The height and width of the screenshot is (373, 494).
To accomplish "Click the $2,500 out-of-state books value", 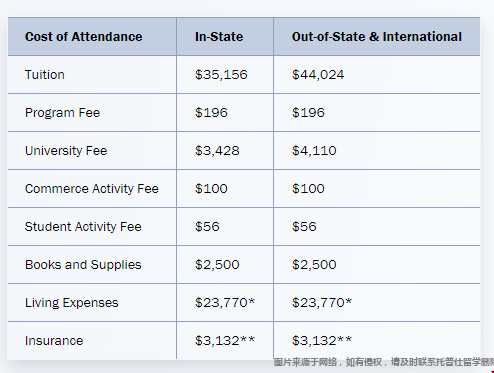I will (314, 265).
